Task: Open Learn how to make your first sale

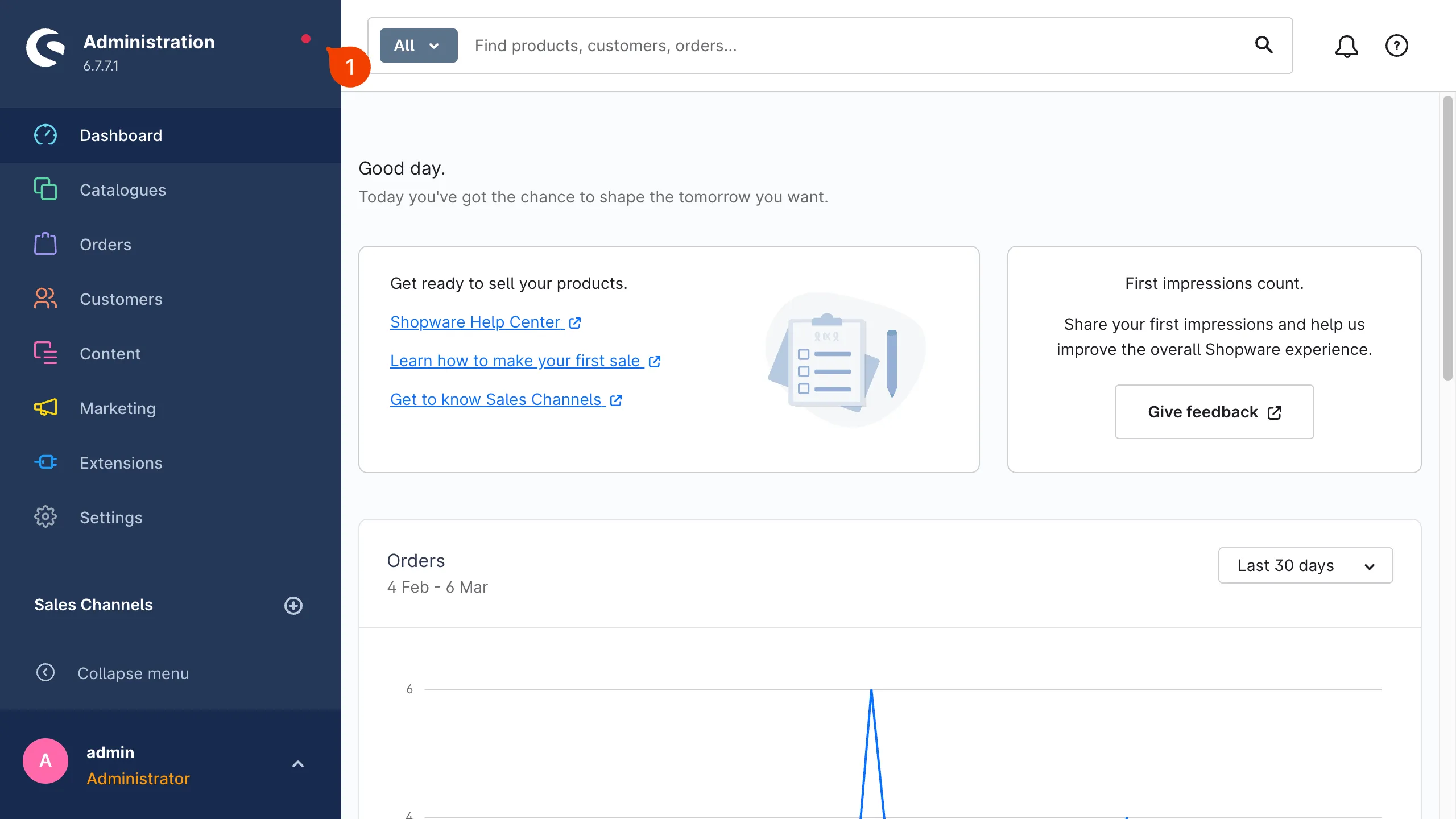Action: 515,360
